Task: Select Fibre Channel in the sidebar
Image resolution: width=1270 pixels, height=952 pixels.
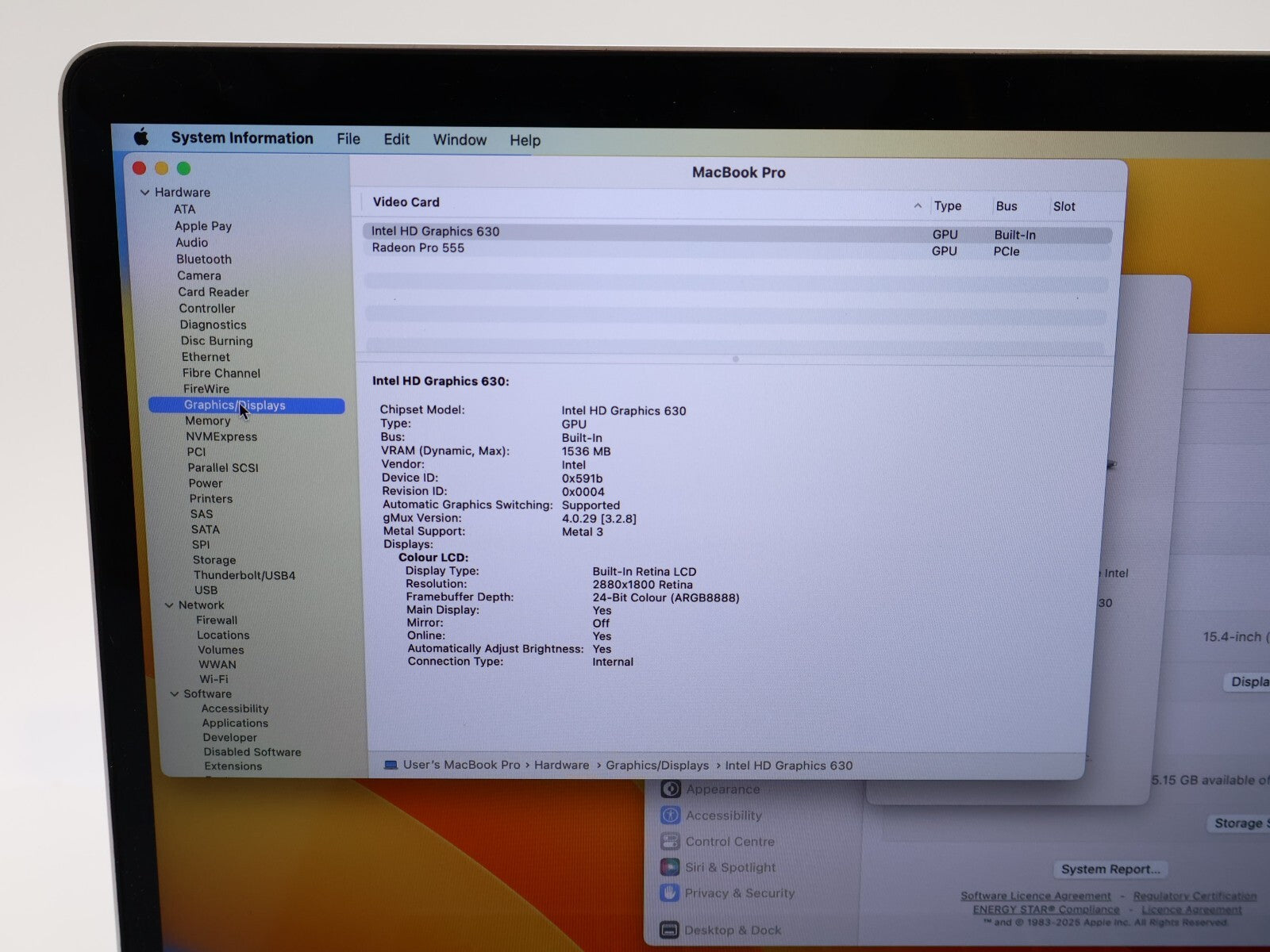Action: [x=221, y=373]
